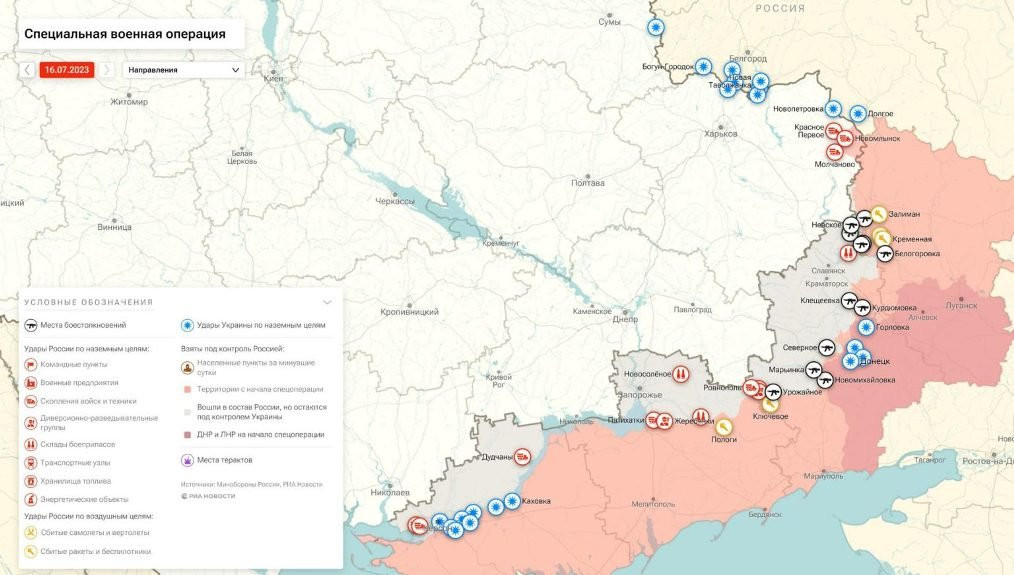This screenshot has height=575, width=1014.
Task: Click the strike marker beside Новолетровка
Action: click(833, 108)
